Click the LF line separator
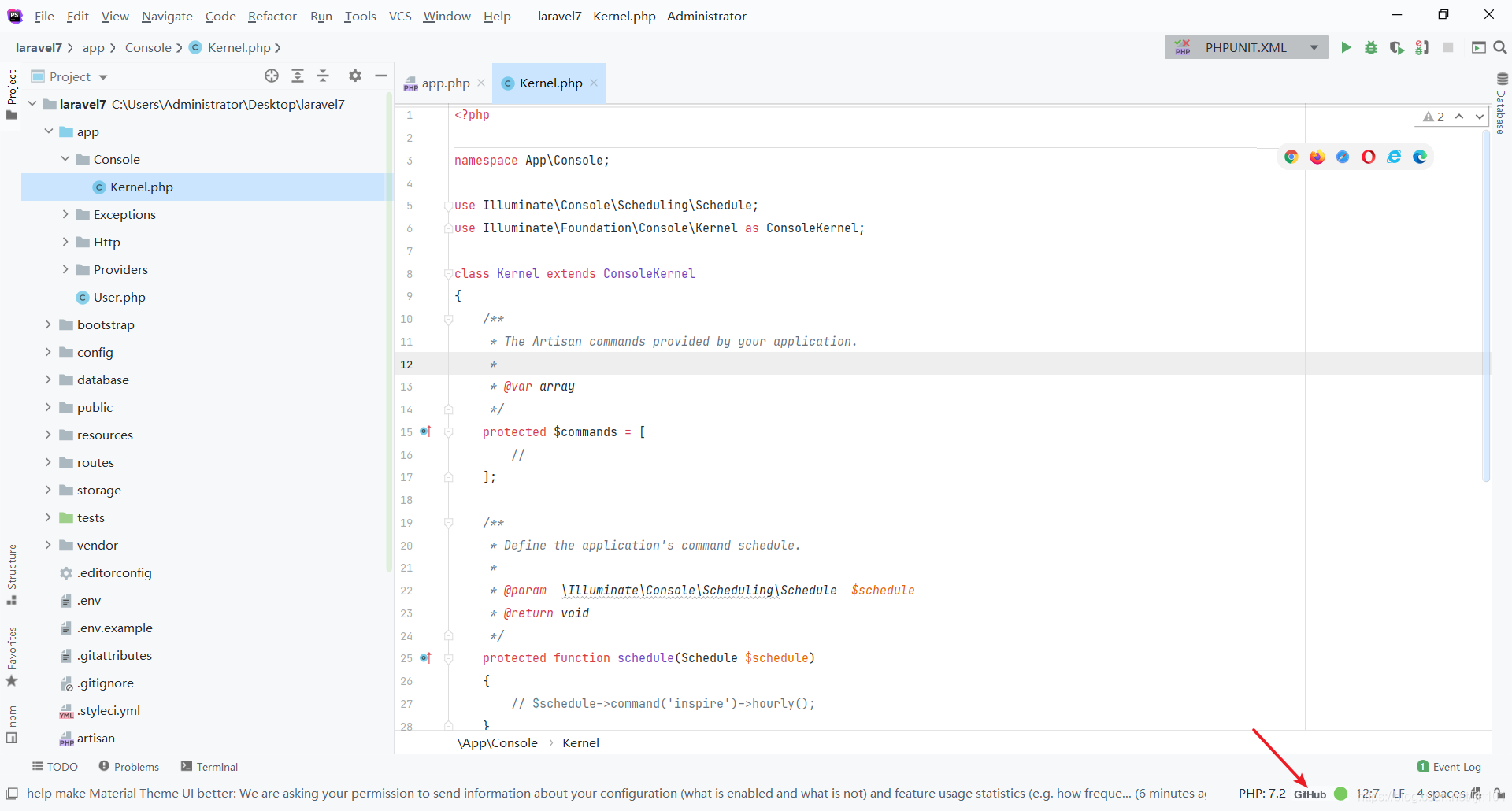The image size is (1512, 811). (1399, 793)
